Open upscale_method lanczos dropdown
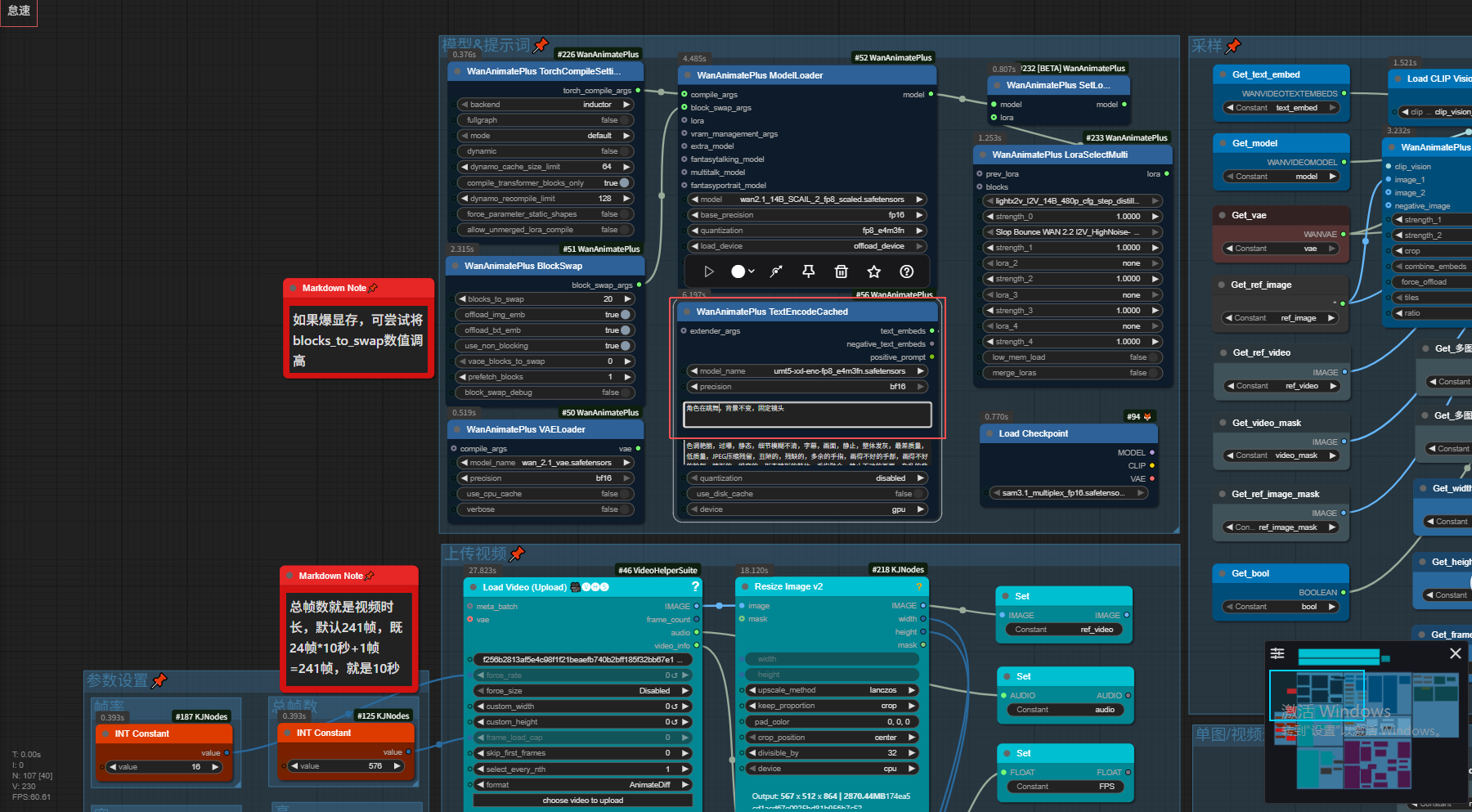The height and width of the screenshot is (812, 1472). pyautogui.click(x=832, y=690)
